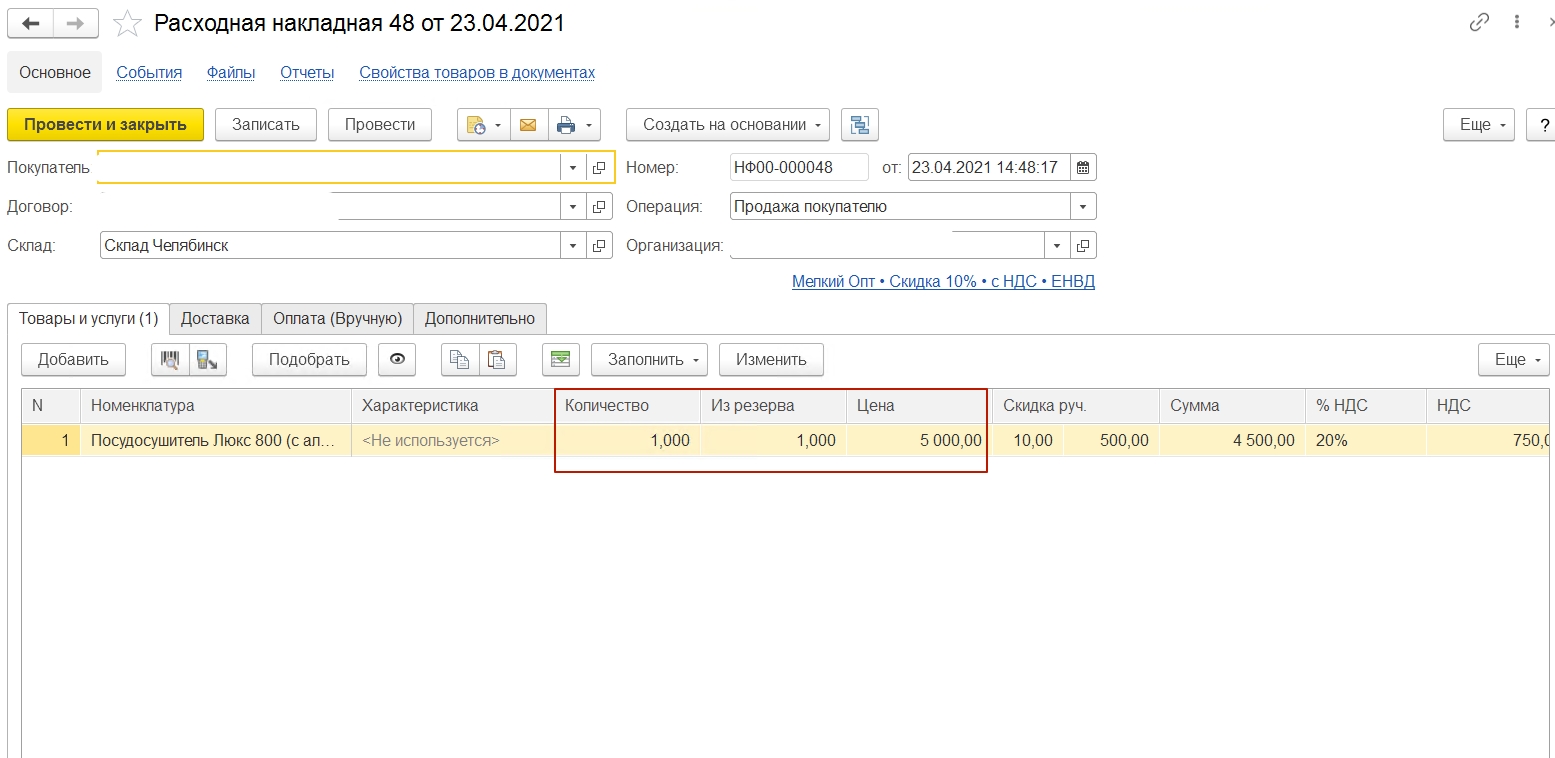Click the data terminal load icon
Image resolution: width=1555 pixels, height=758 pixels.
click(208, 360)
